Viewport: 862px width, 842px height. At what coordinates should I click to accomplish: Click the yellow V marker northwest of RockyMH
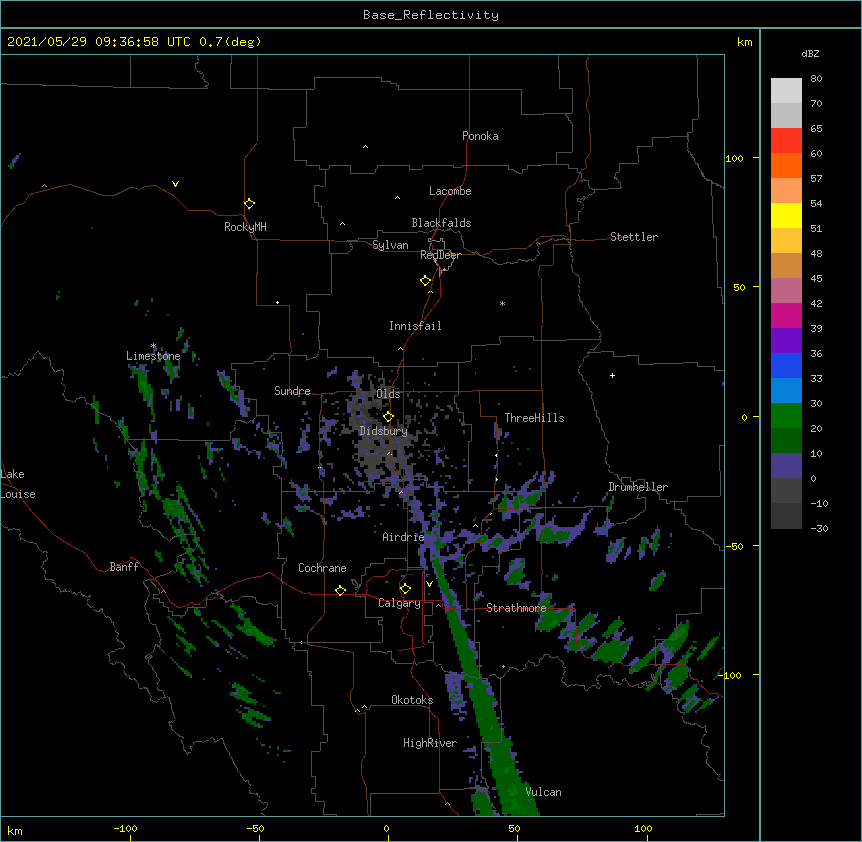click(175, 184)
